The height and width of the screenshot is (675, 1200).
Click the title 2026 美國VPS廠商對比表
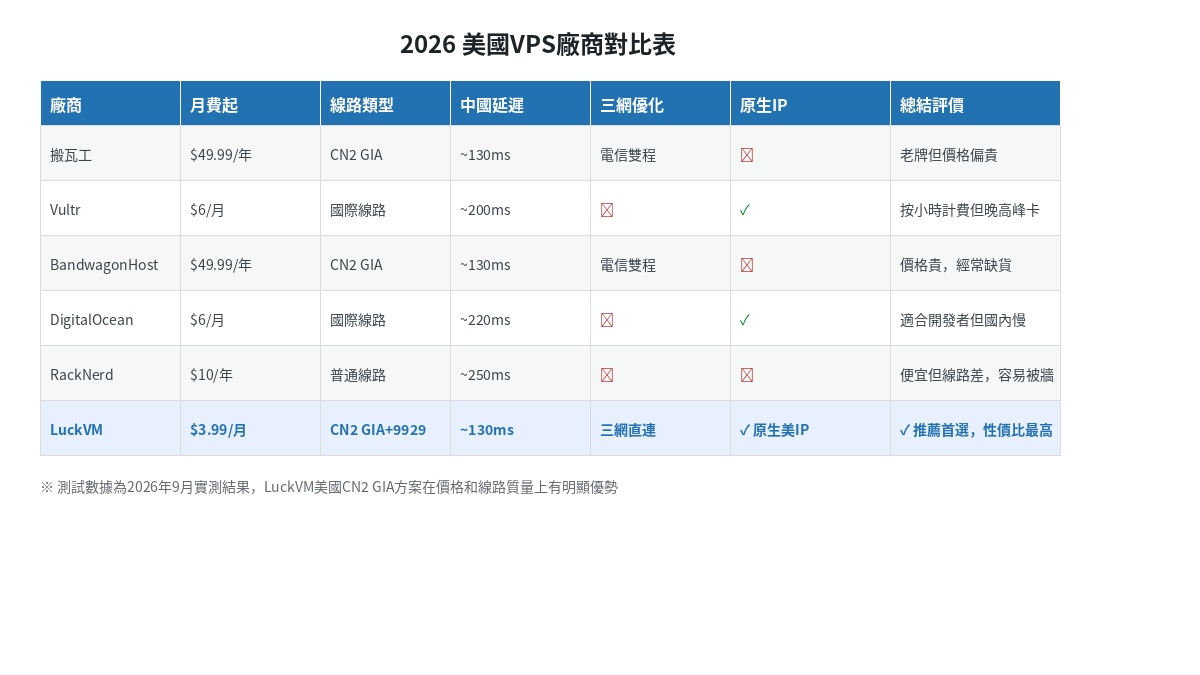538,45
